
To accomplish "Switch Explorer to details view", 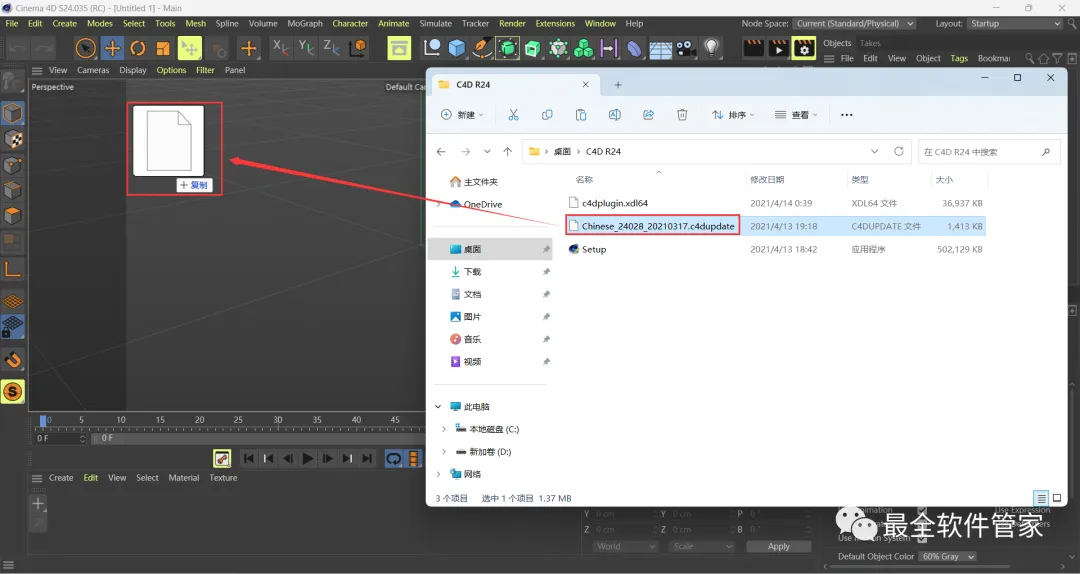I will tap(1041, 498).
